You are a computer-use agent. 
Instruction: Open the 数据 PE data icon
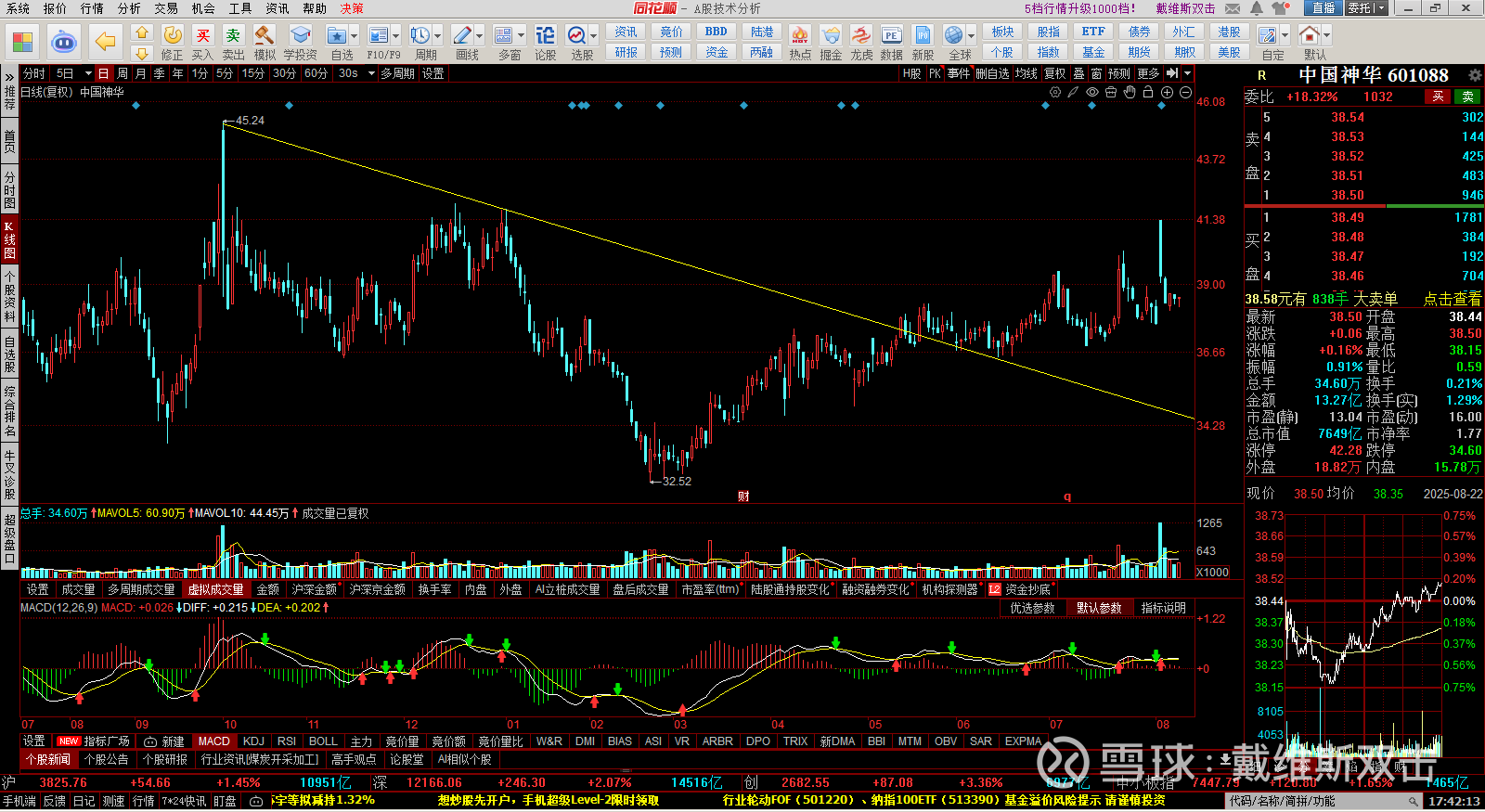891,43
